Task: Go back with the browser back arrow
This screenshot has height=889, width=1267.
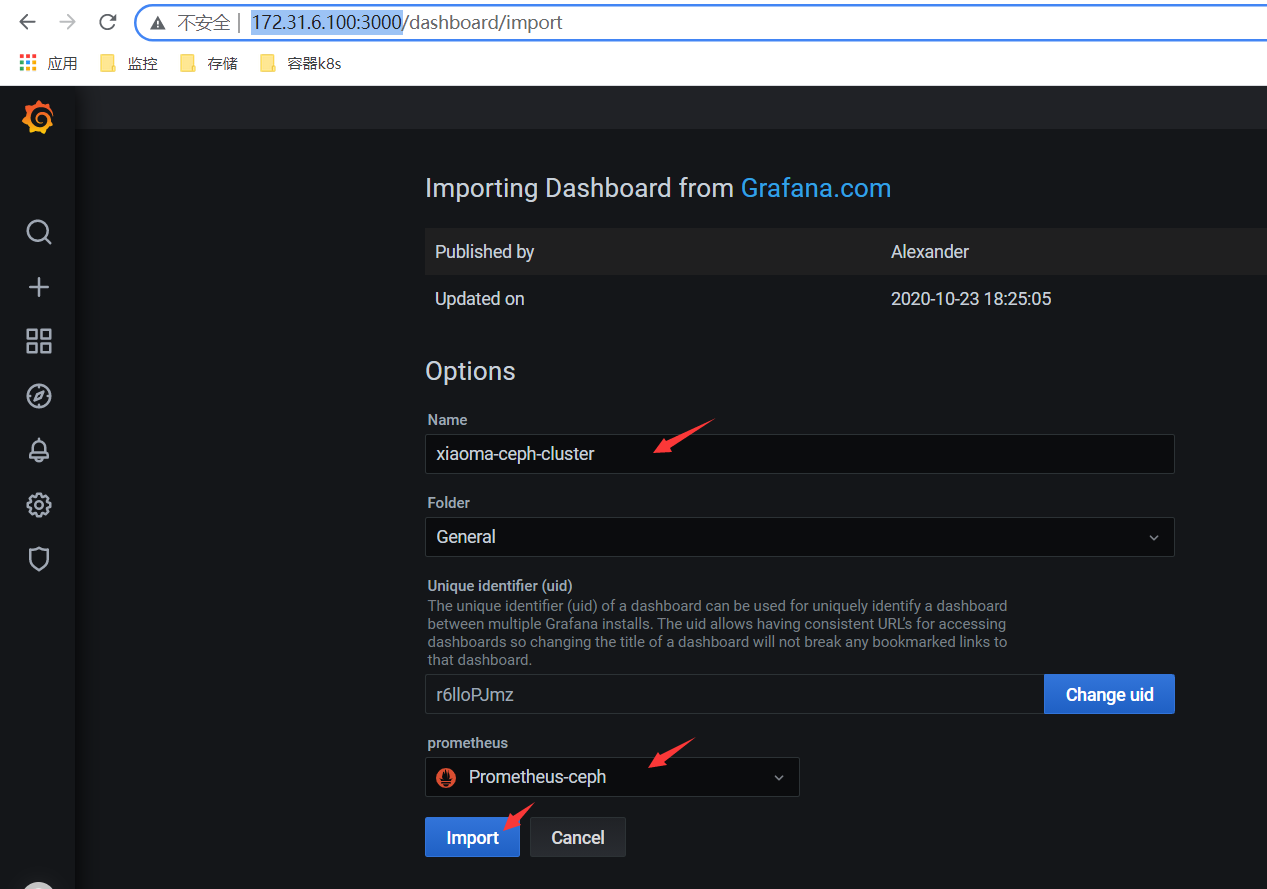Action: [x=27, y=22]
